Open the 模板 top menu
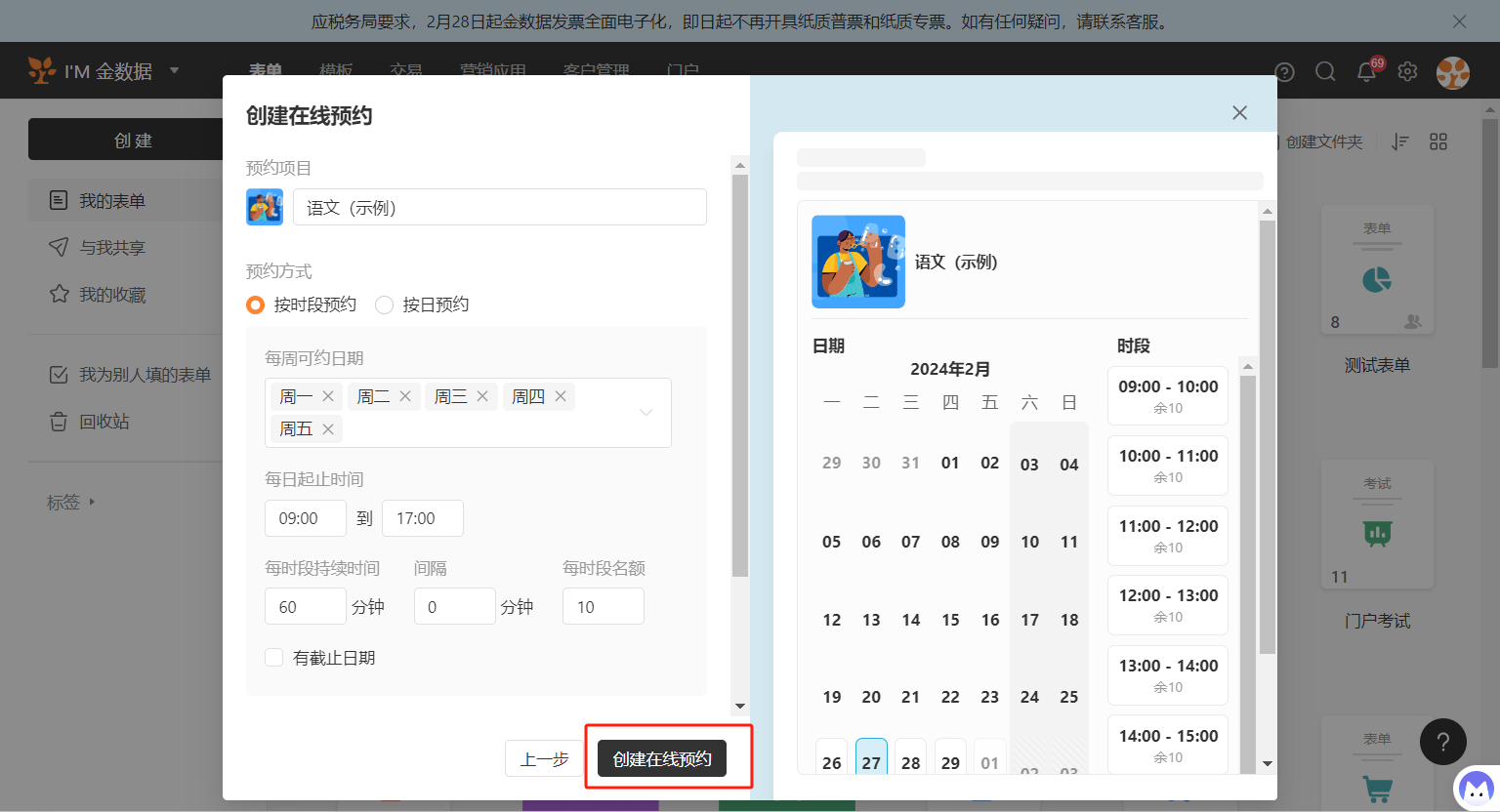 pos(336,70)
